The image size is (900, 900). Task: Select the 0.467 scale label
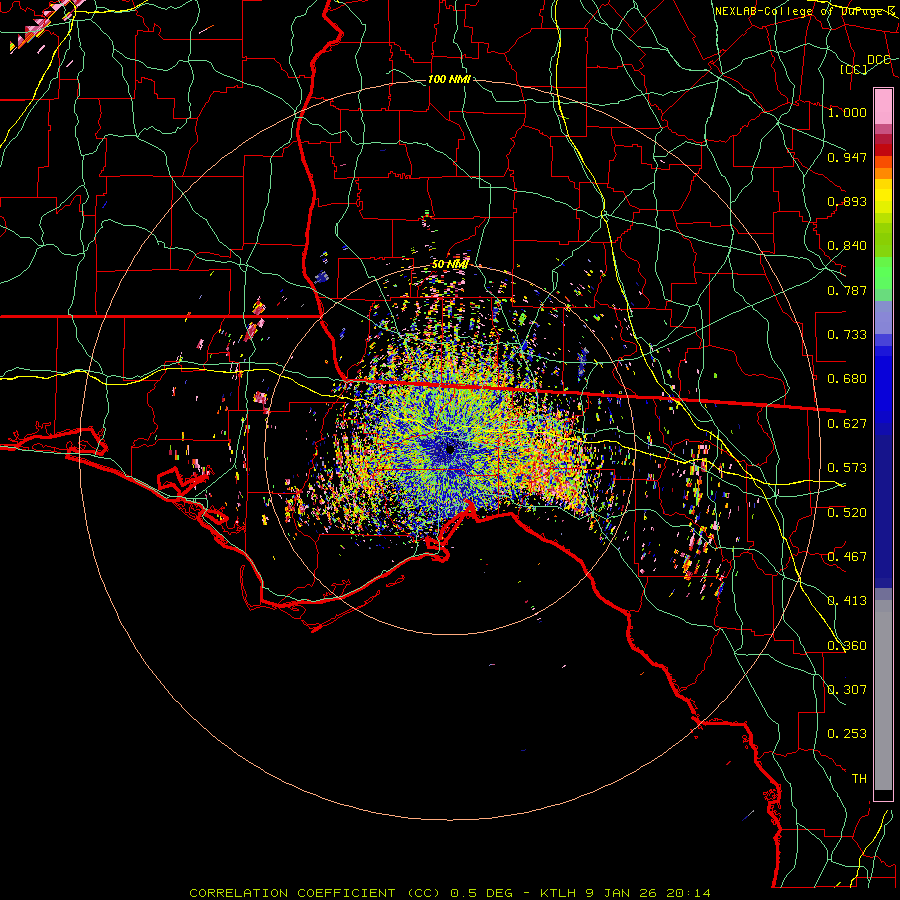(x=847, y=557)
